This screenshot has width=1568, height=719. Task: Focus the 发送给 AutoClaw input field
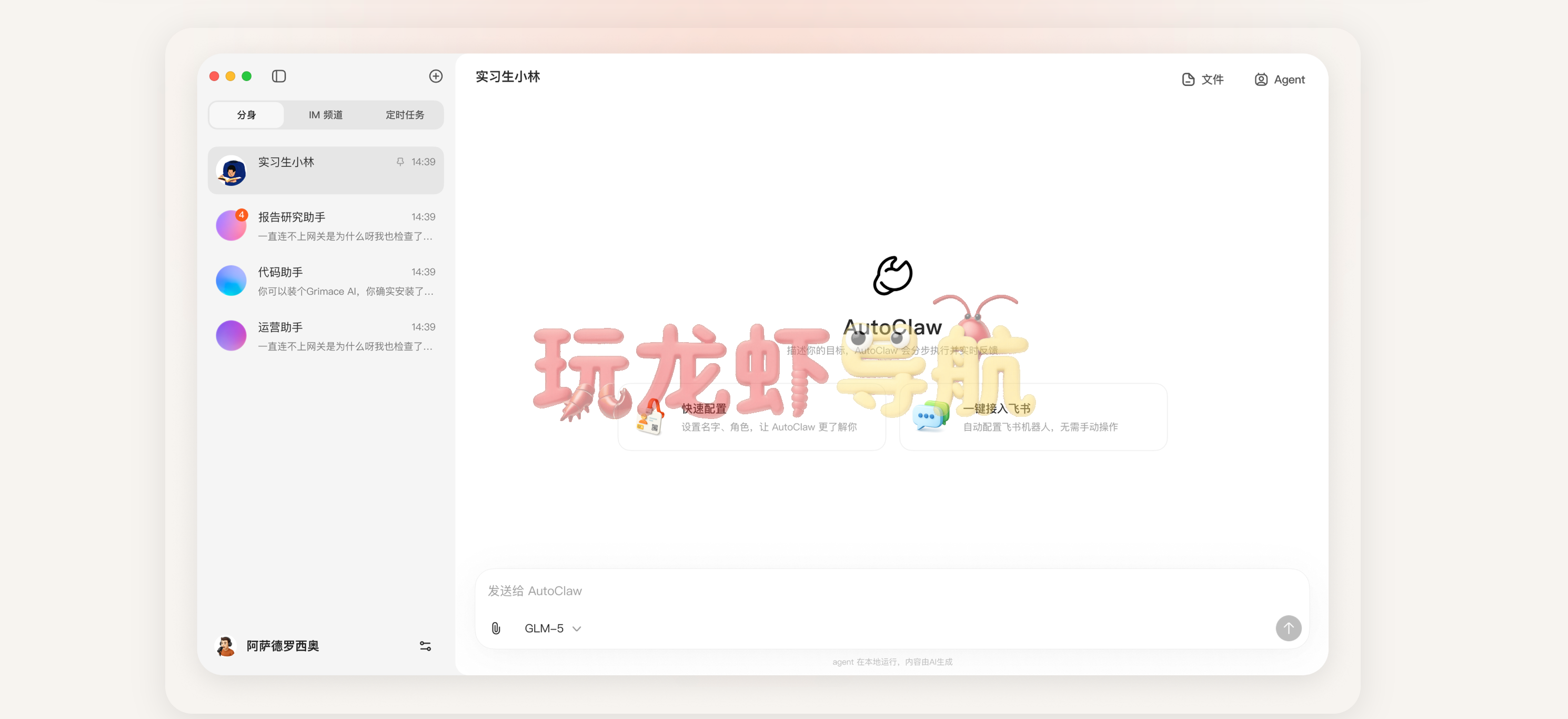point(892,591)
